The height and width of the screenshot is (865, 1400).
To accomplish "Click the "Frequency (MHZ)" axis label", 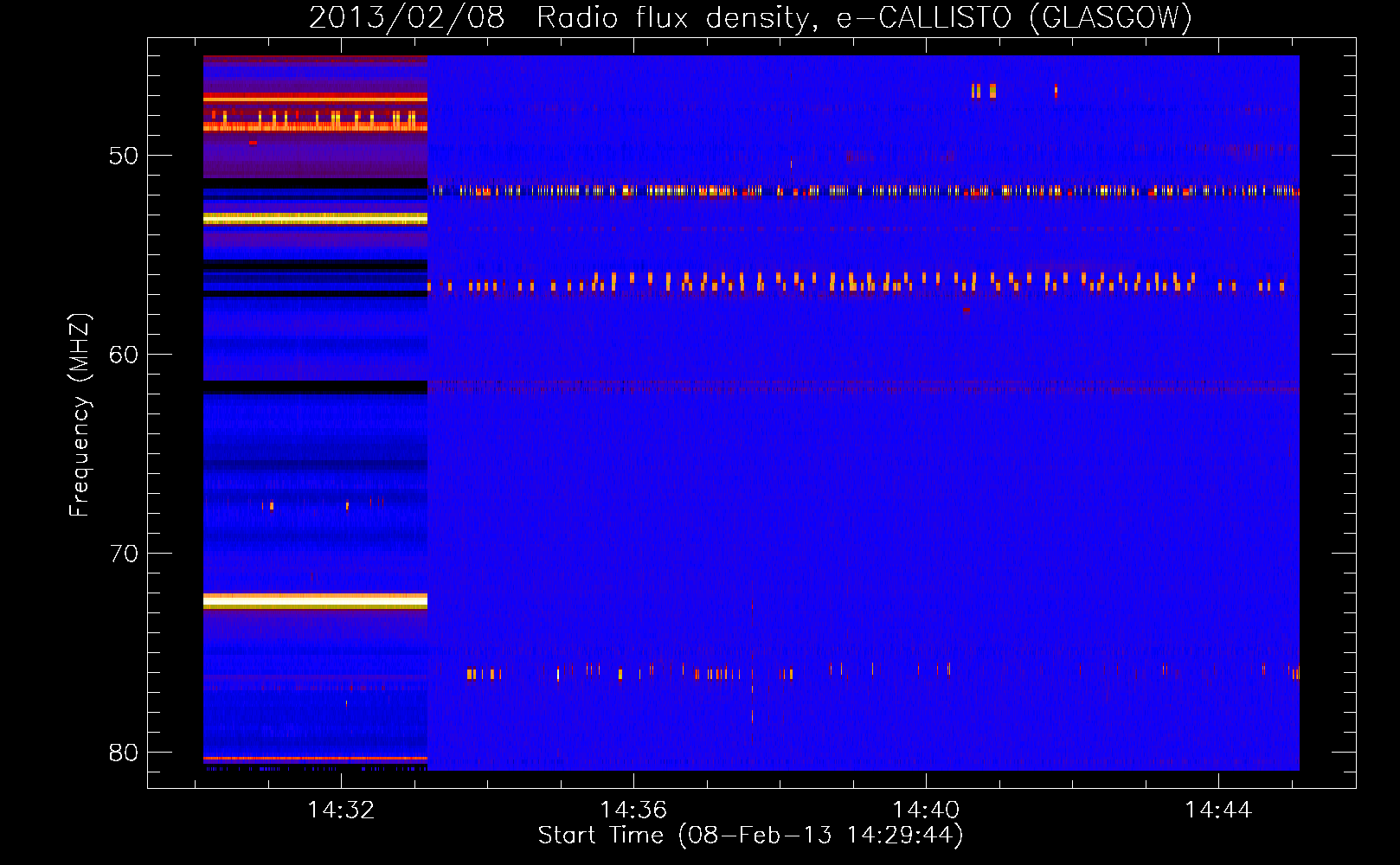I will pos(79,415).
